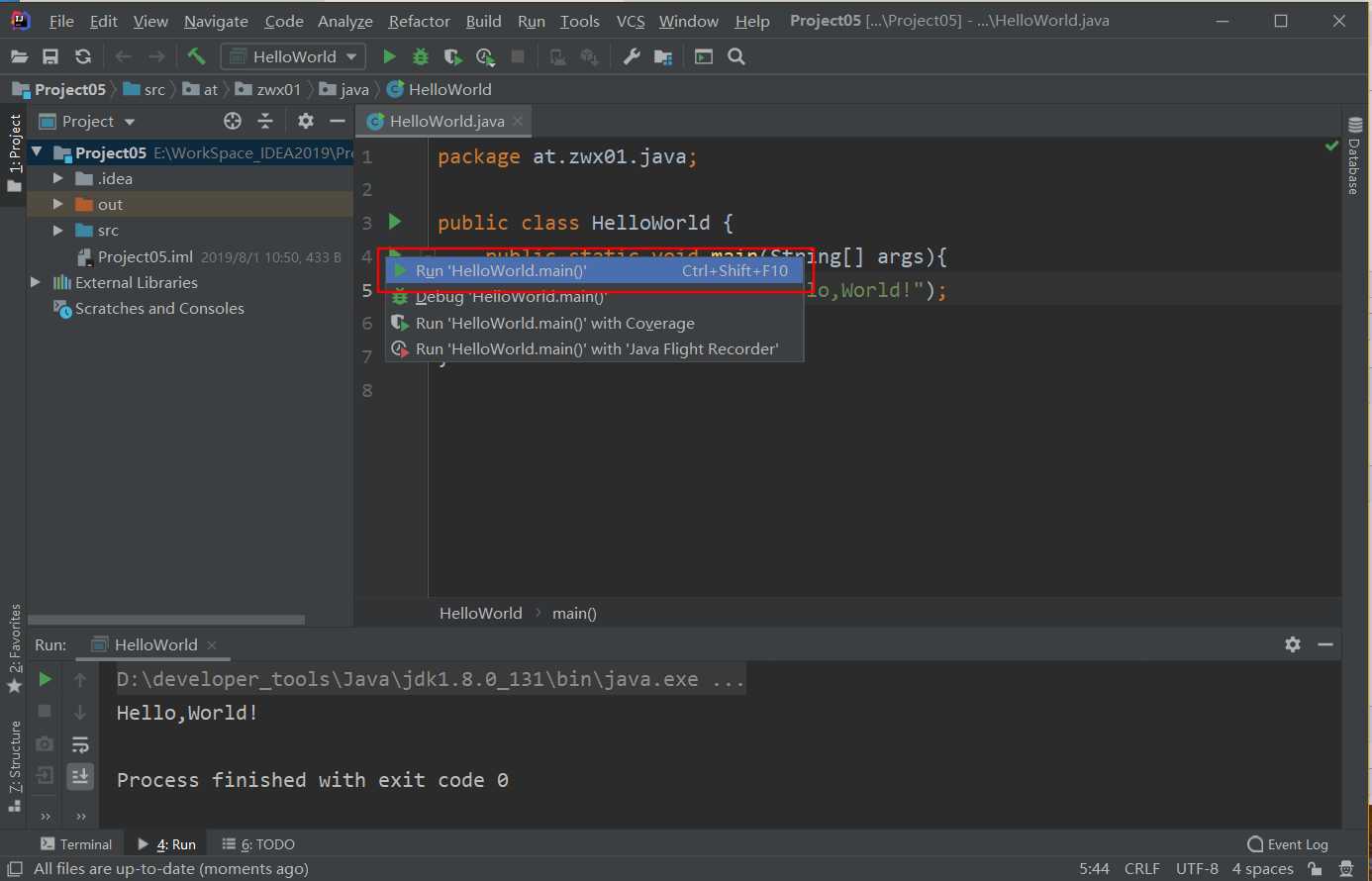Expand the out folder
This screenshot has height=881, width=1372.
click(57, 204)
